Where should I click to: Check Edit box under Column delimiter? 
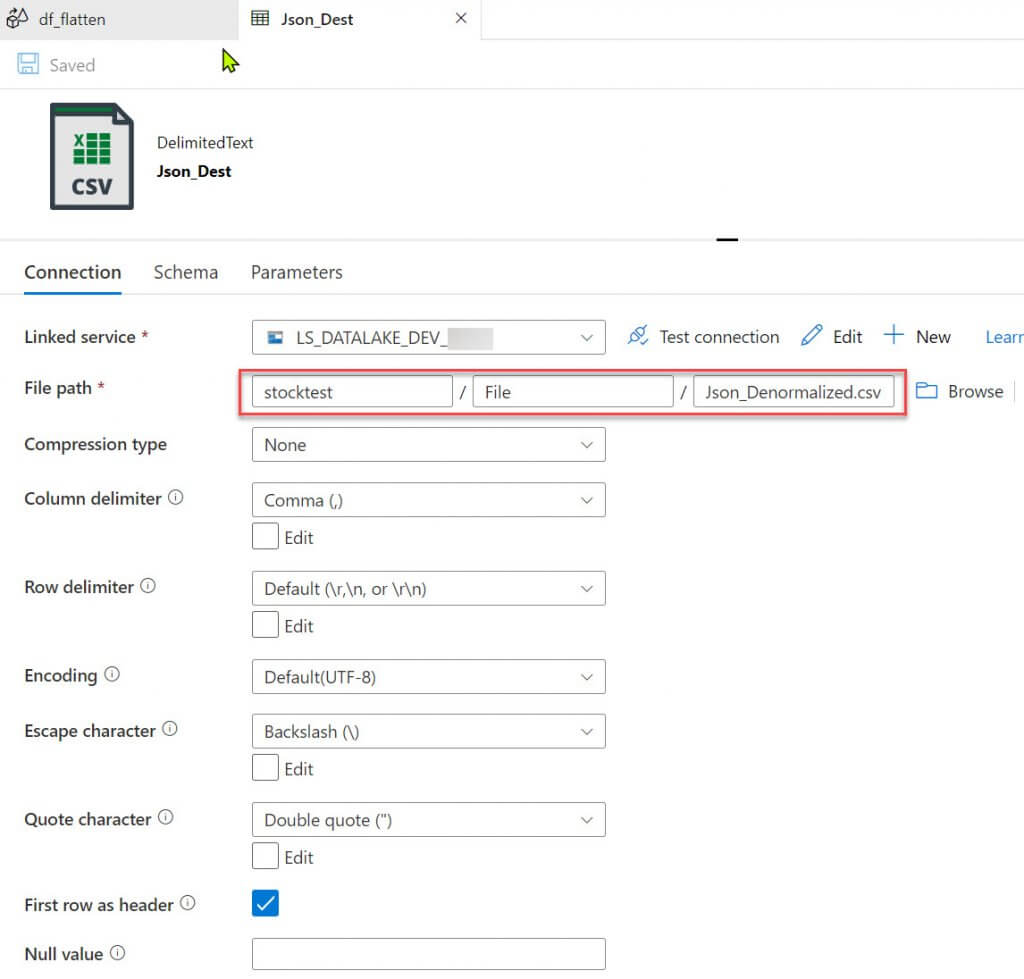coord(265,536)
